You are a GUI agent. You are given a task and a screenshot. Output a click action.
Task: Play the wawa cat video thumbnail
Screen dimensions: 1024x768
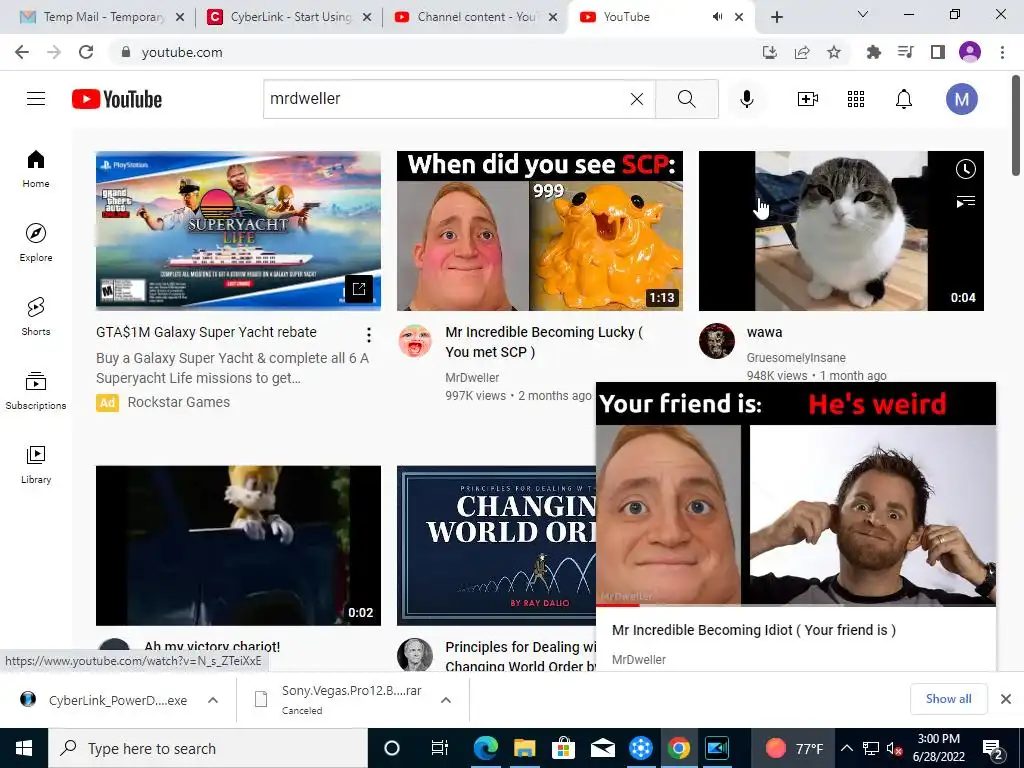[841, 231]
